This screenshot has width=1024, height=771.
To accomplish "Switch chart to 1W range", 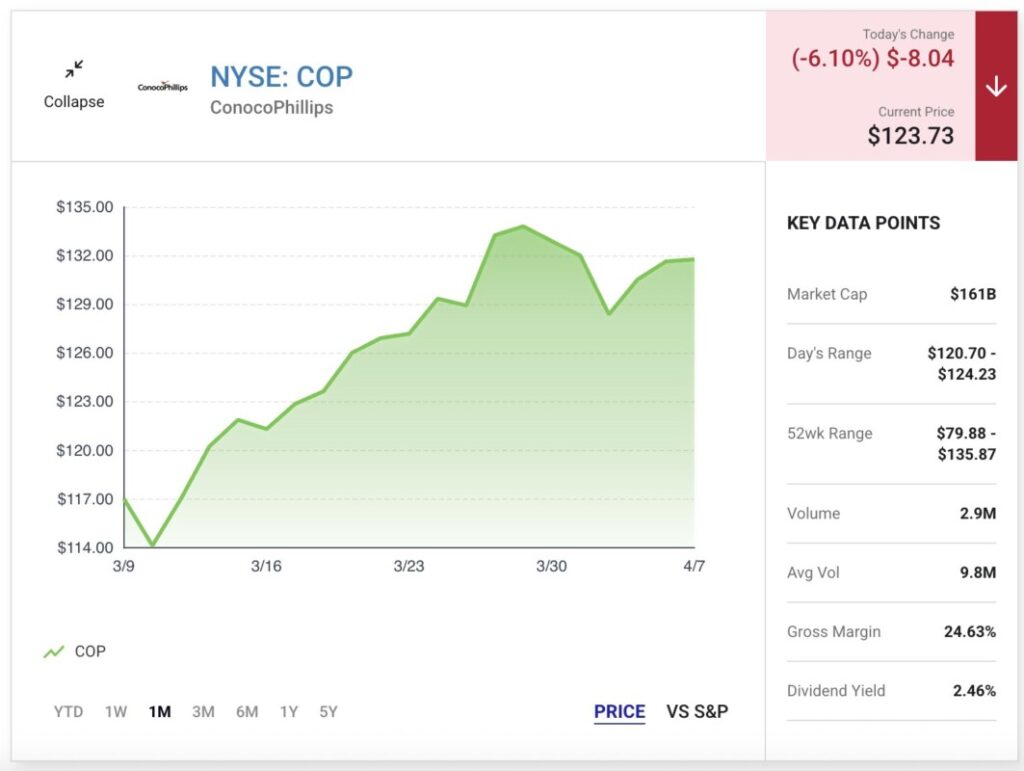I will (116, 712).
